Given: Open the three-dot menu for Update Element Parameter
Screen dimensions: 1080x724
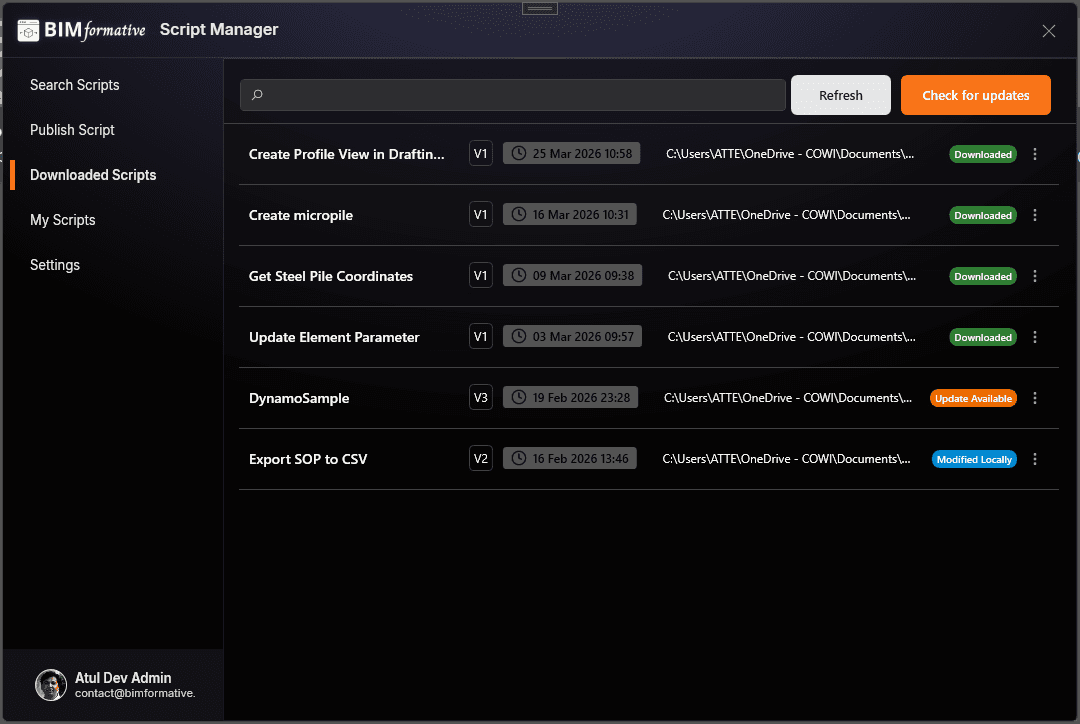Looking at the screenshot, I should 1035,337.
